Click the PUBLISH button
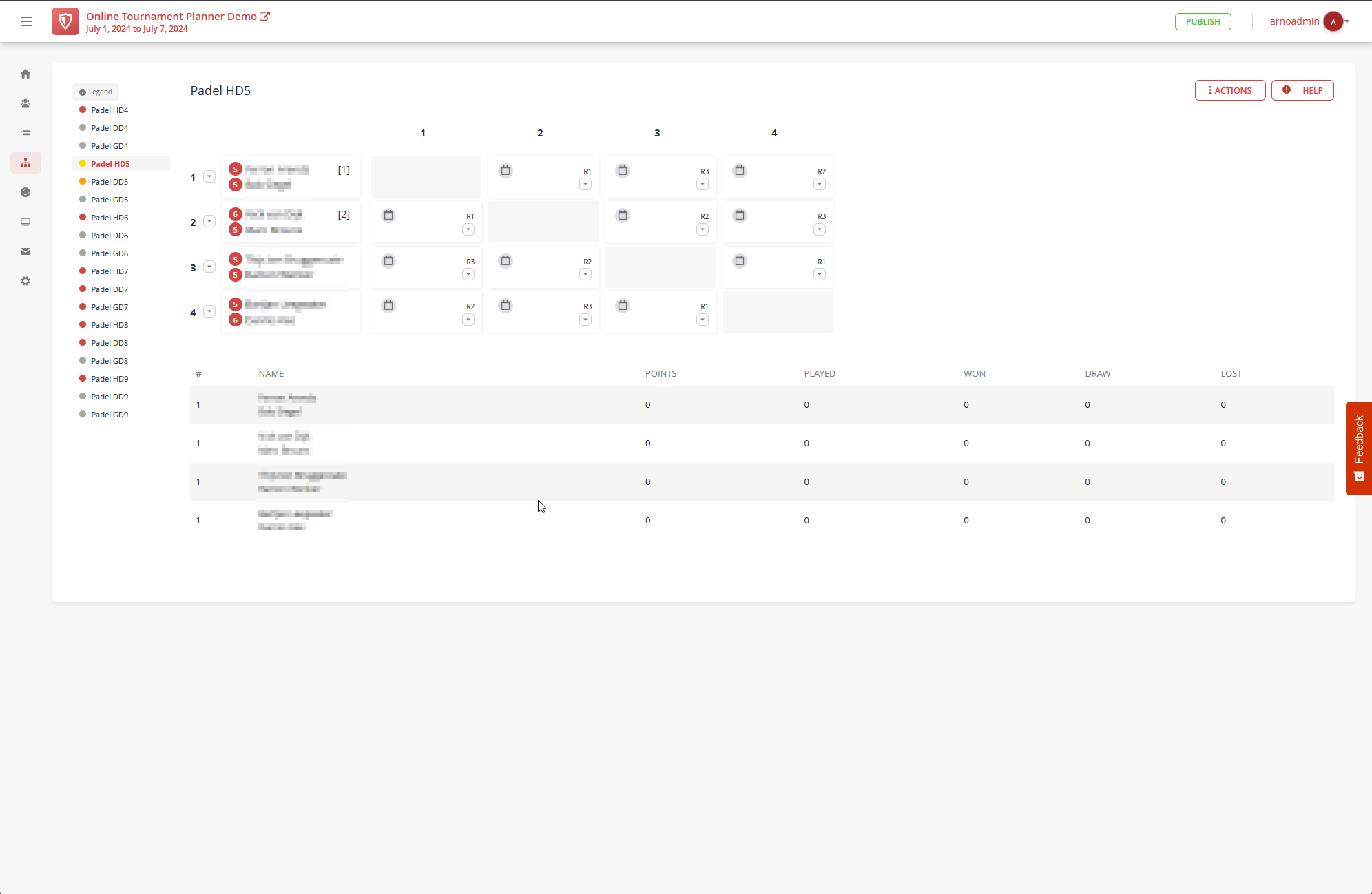This screenshot has width=1372, height=894. [x=1203, y=21]
